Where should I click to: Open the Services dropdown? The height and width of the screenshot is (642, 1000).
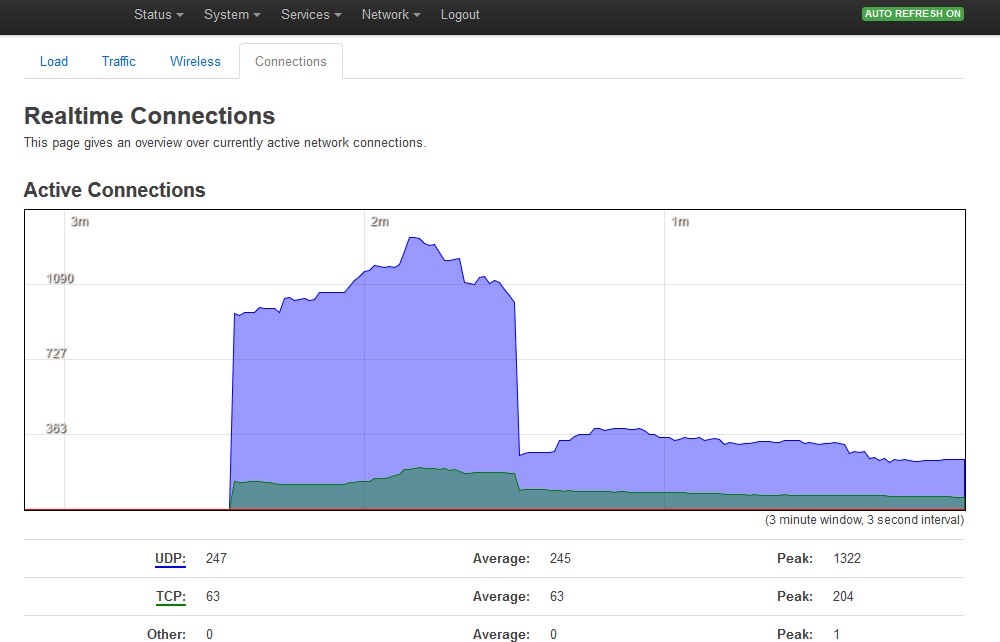311,15
